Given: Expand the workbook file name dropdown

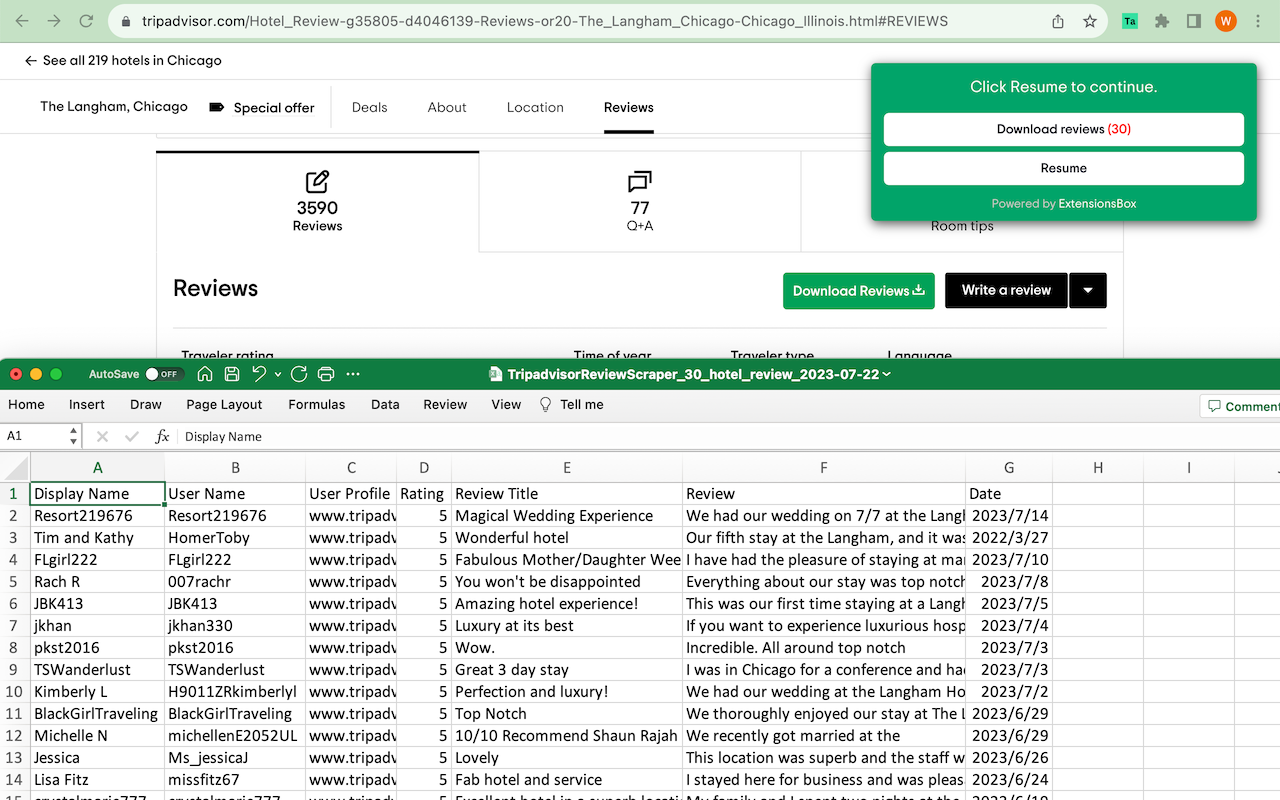Looking at the screenshot, I should click(887, 375).
